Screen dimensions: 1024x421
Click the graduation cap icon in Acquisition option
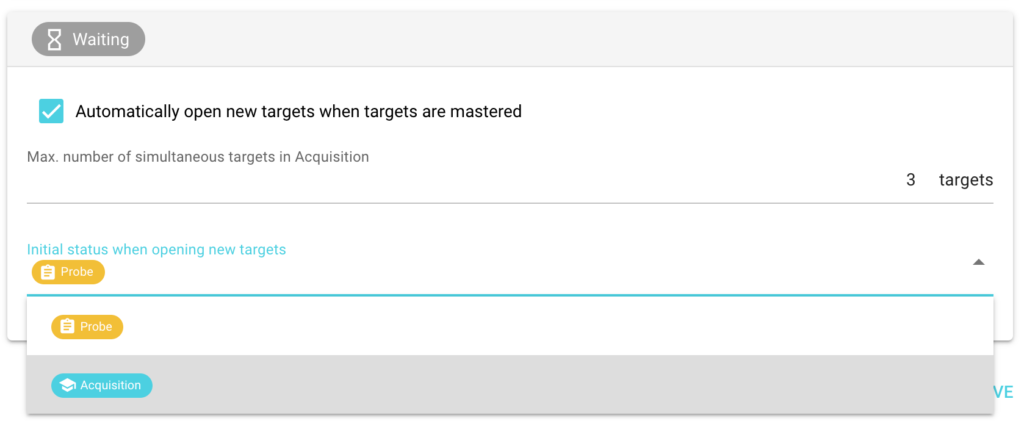point(67,386)
